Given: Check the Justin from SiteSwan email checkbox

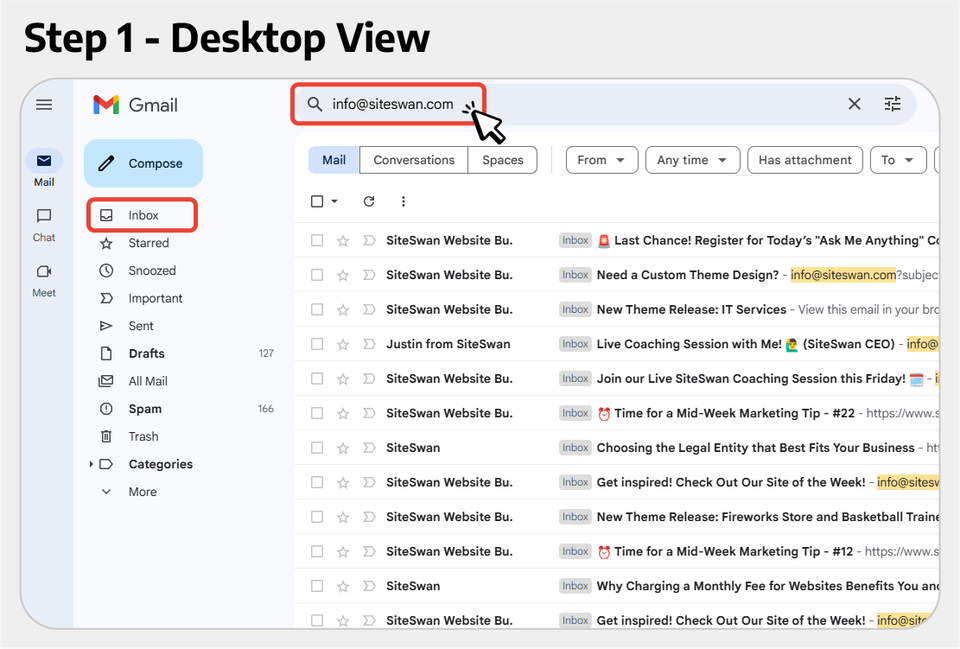Looking at the screenshot, I should (x=317, y=344).
